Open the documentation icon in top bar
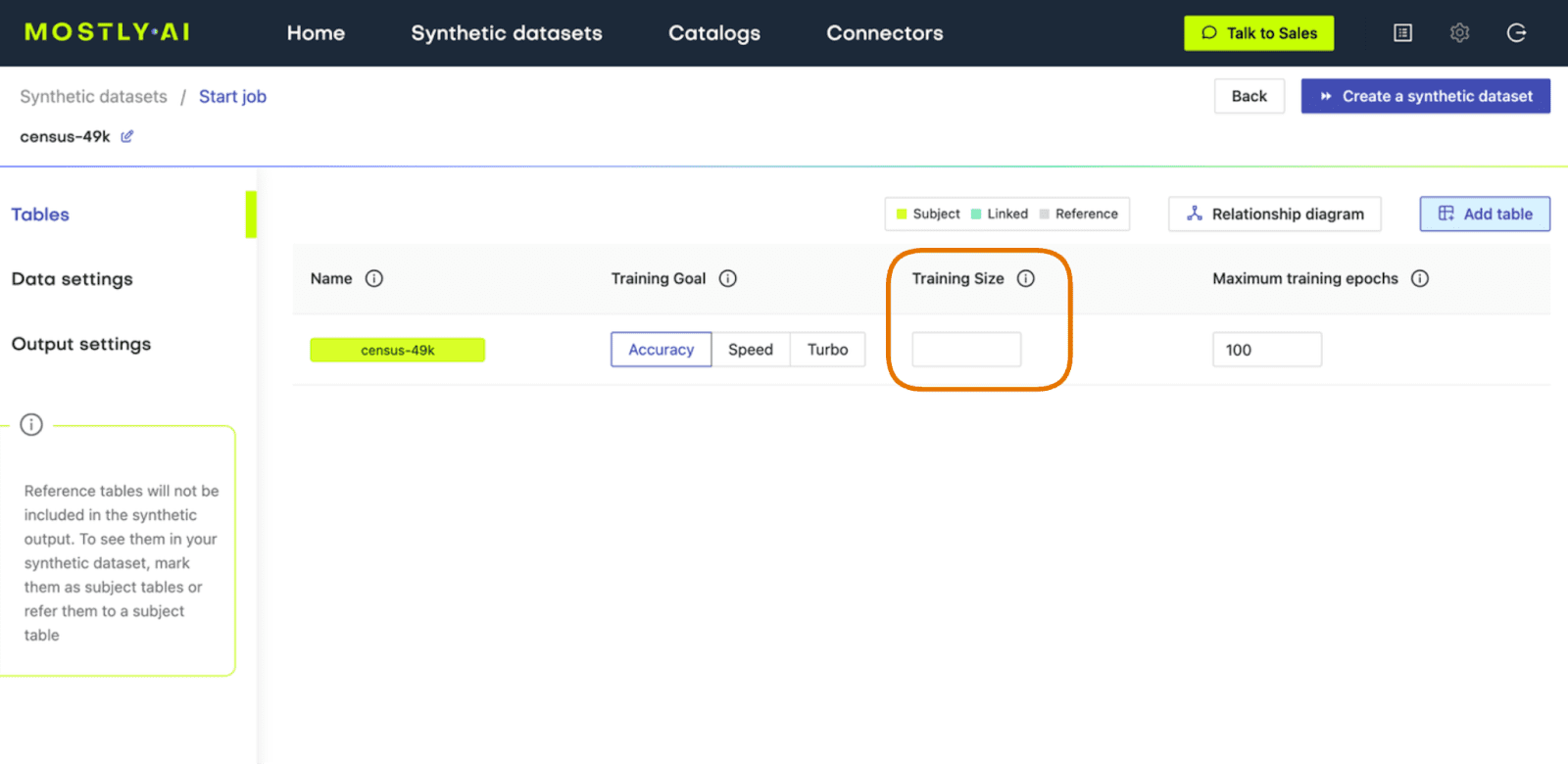Viewport: 1568px width, 764px height. [x=1403, y=33]
